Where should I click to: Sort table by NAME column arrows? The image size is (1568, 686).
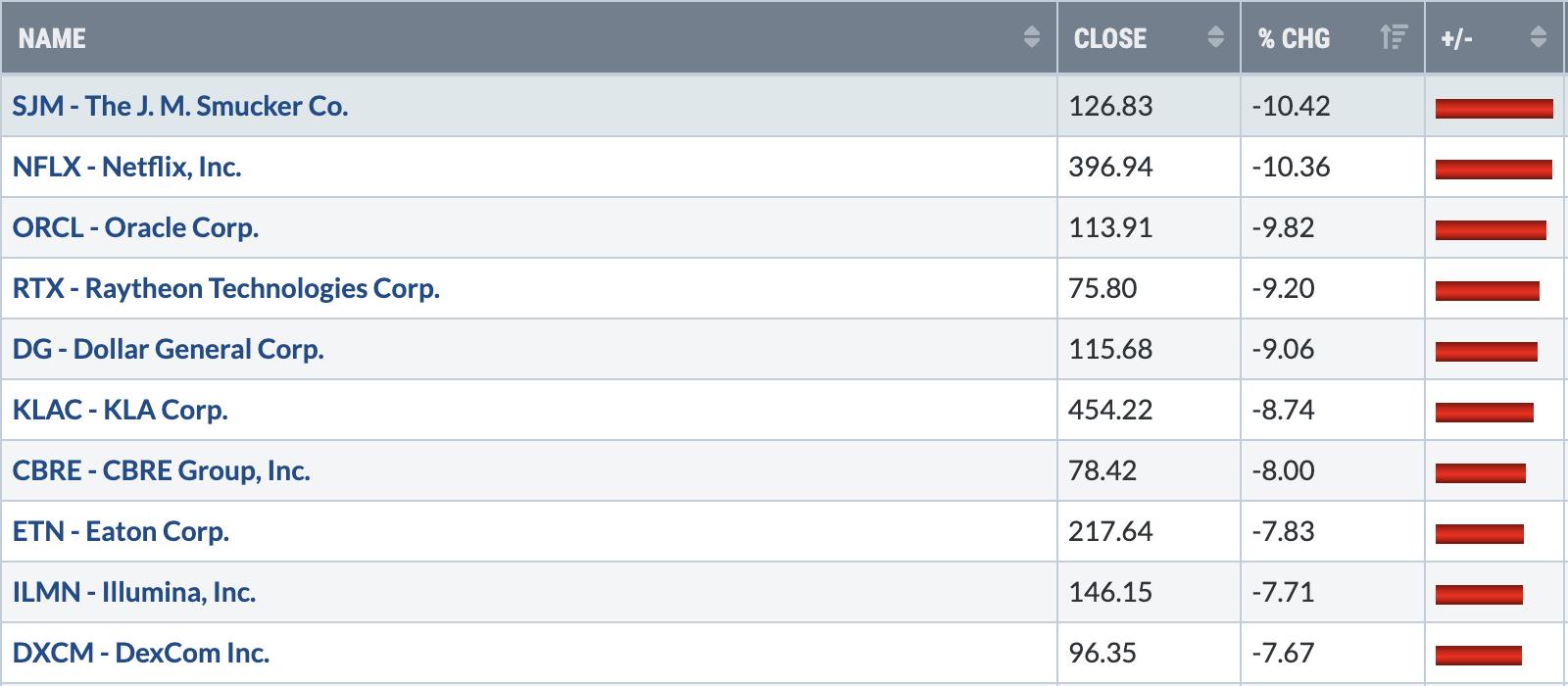1031,37
